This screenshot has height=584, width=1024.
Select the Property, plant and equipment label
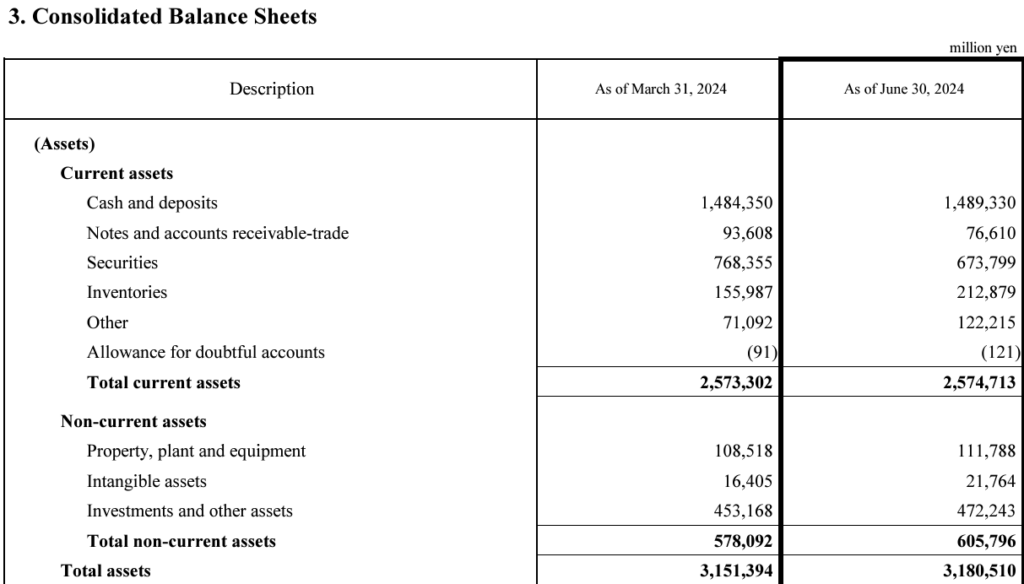(x=196, y=451)
